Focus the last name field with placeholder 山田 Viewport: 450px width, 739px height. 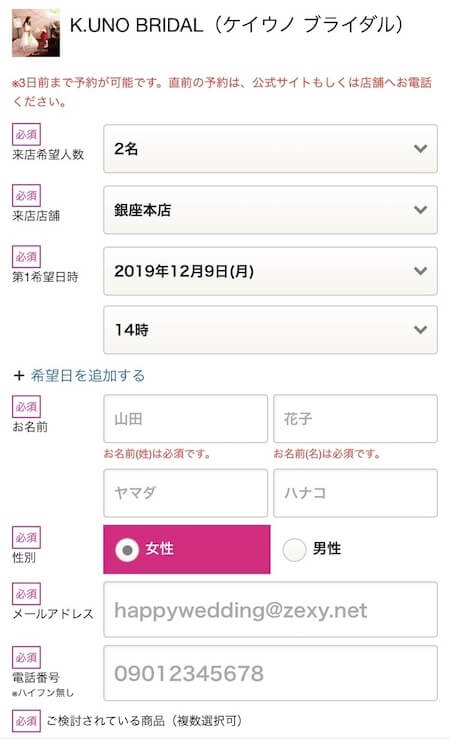pyautogui.click(x=185, y=419)
